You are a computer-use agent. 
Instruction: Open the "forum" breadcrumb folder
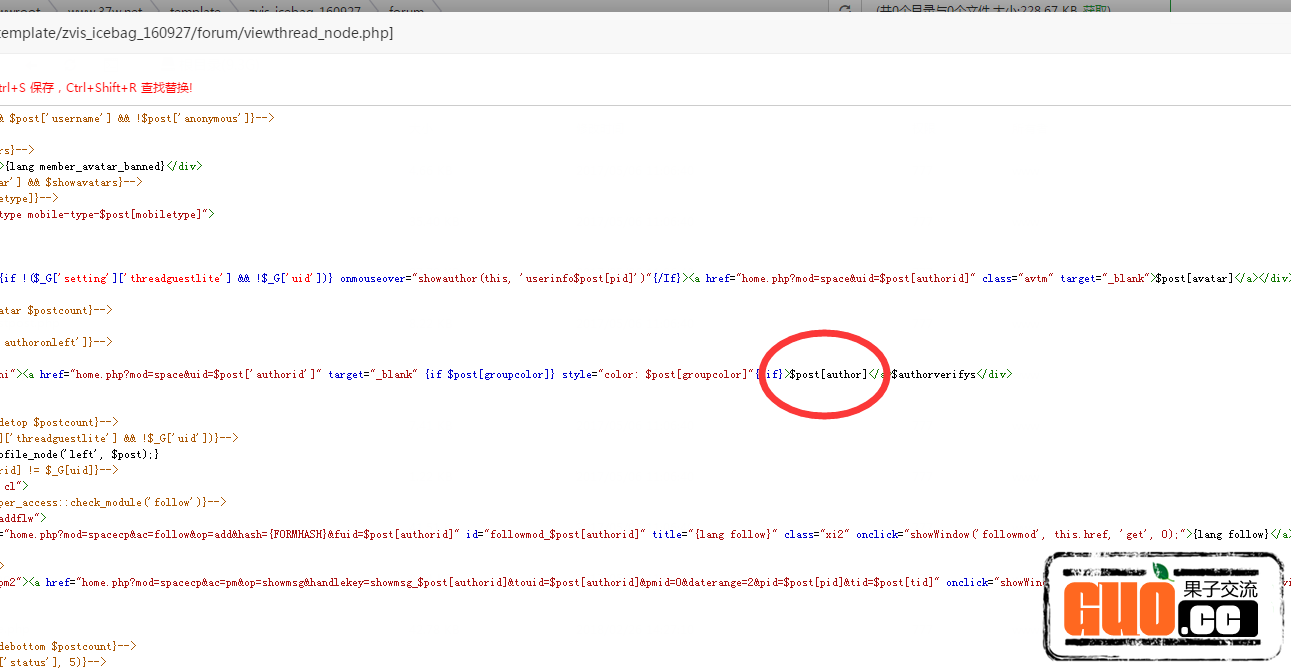[x=406, y=10]
